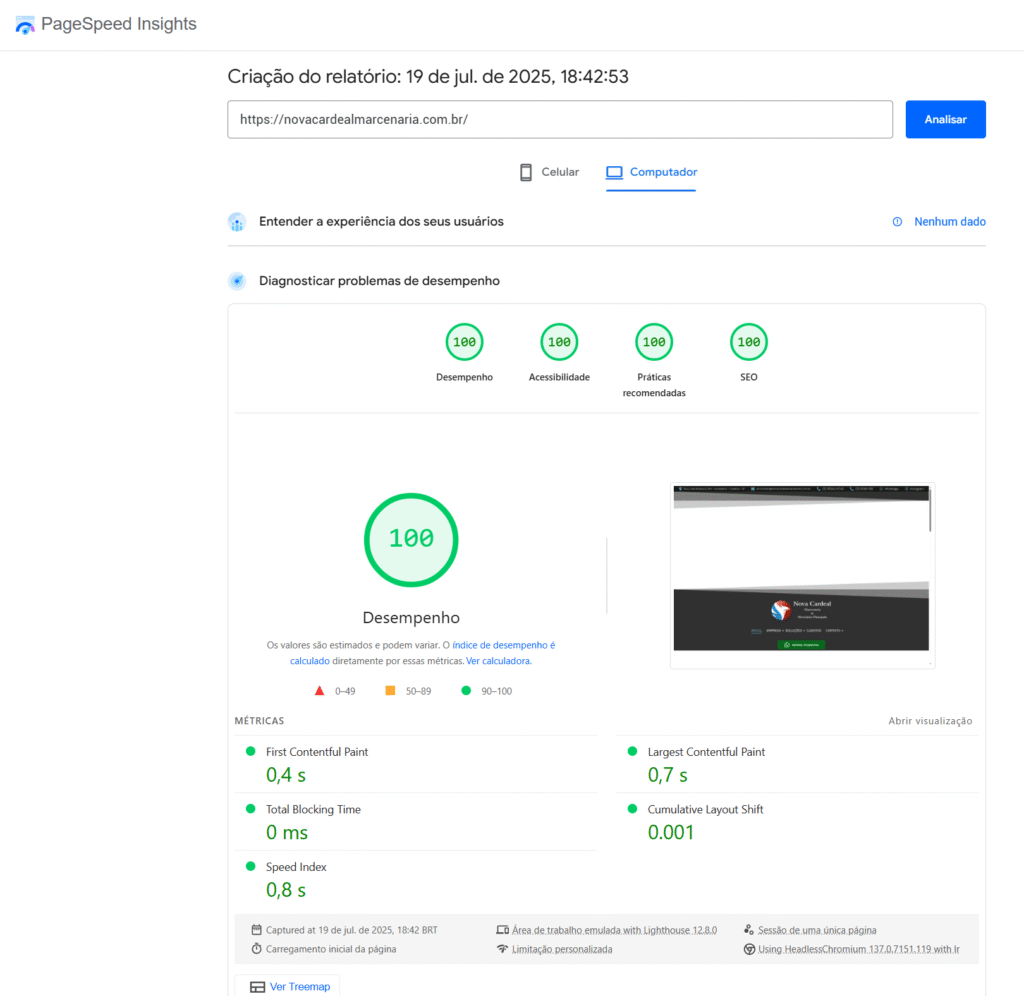Jump to the Acessibilidade score gauge

pyautogui.click(x=559, y=343)
